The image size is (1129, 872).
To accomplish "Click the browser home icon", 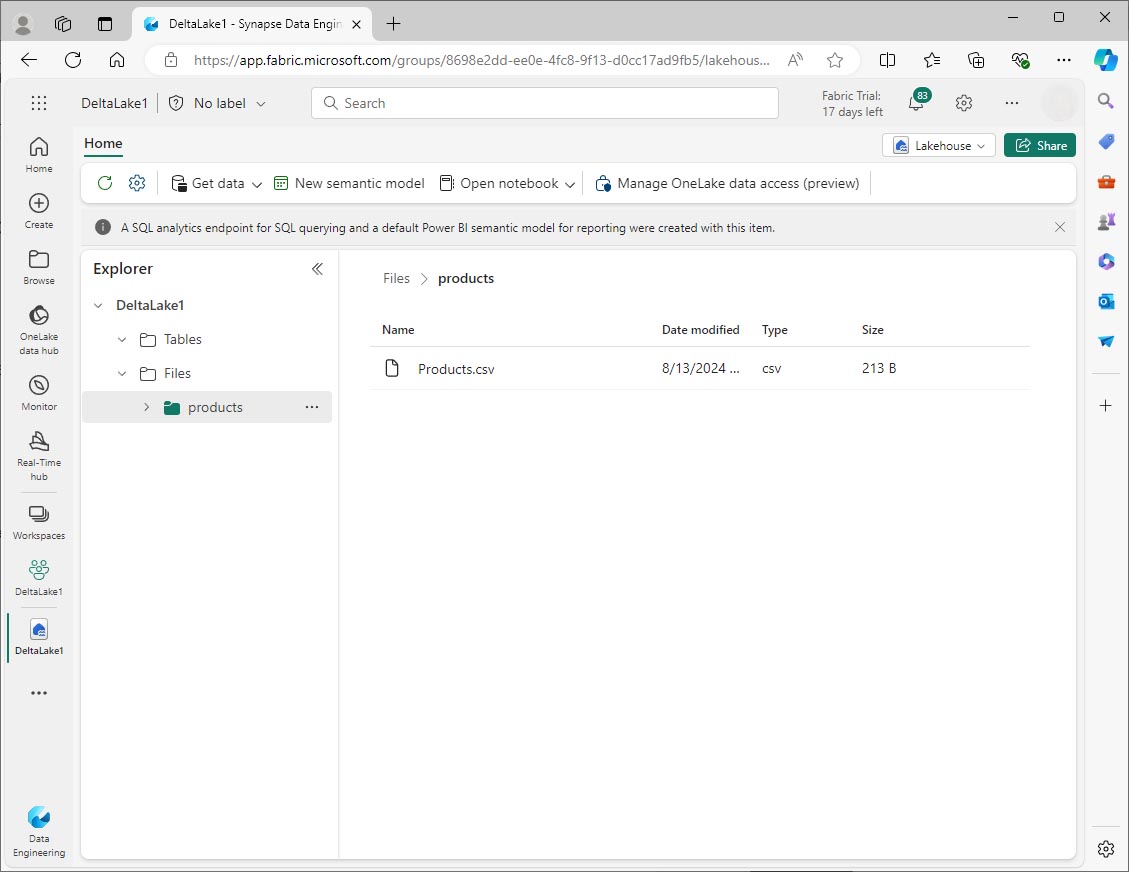I will (x=117, y=60).
